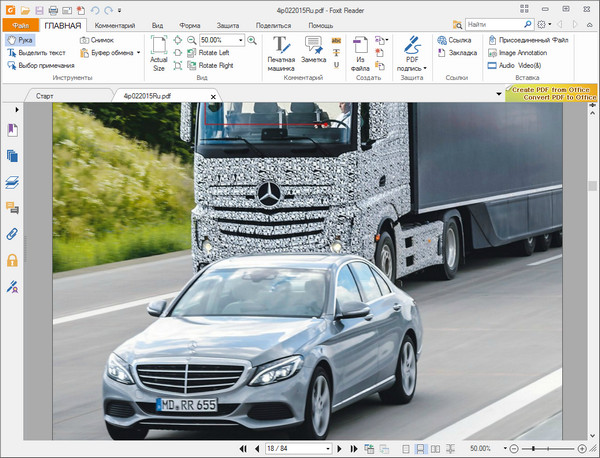Open the 18 / 84 page number dropdown
The image size is (600, 458).
click(328, 448)
